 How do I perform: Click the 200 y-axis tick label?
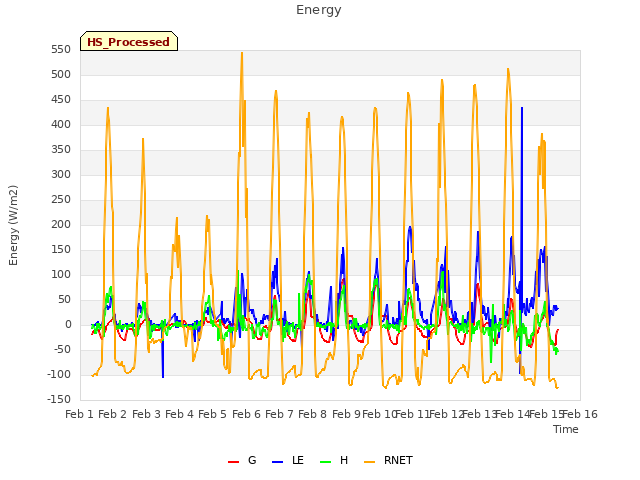click(61, 224)
